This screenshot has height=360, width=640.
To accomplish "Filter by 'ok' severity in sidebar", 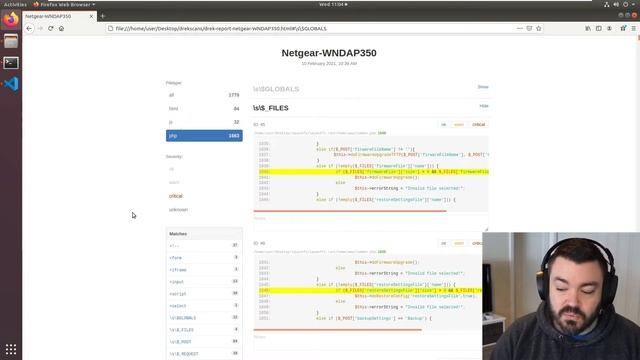I will [x=171, y=169].
